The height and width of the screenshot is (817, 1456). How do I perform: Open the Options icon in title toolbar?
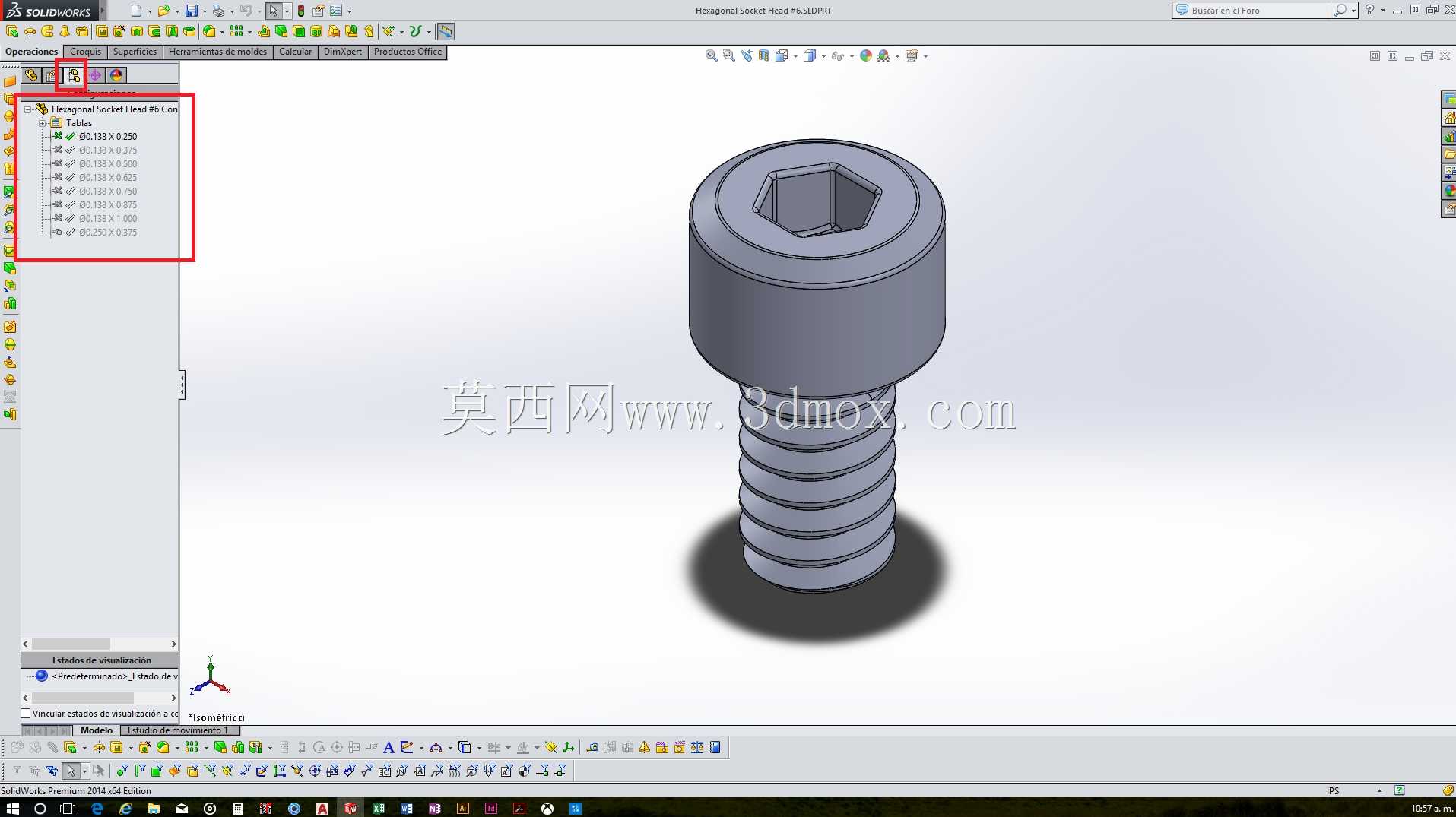pos(336,11)
